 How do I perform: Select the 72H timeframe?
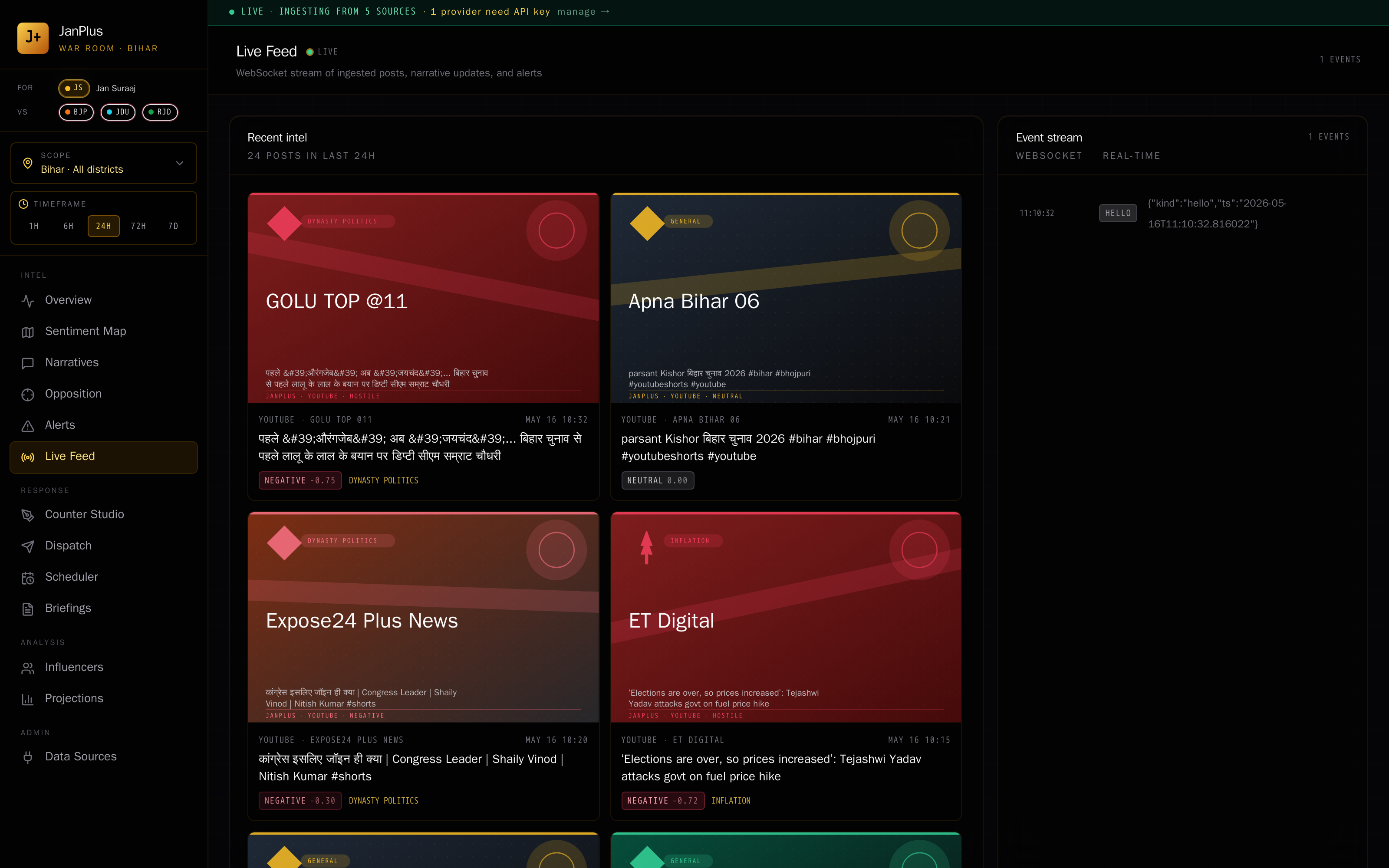coord(138,226)
